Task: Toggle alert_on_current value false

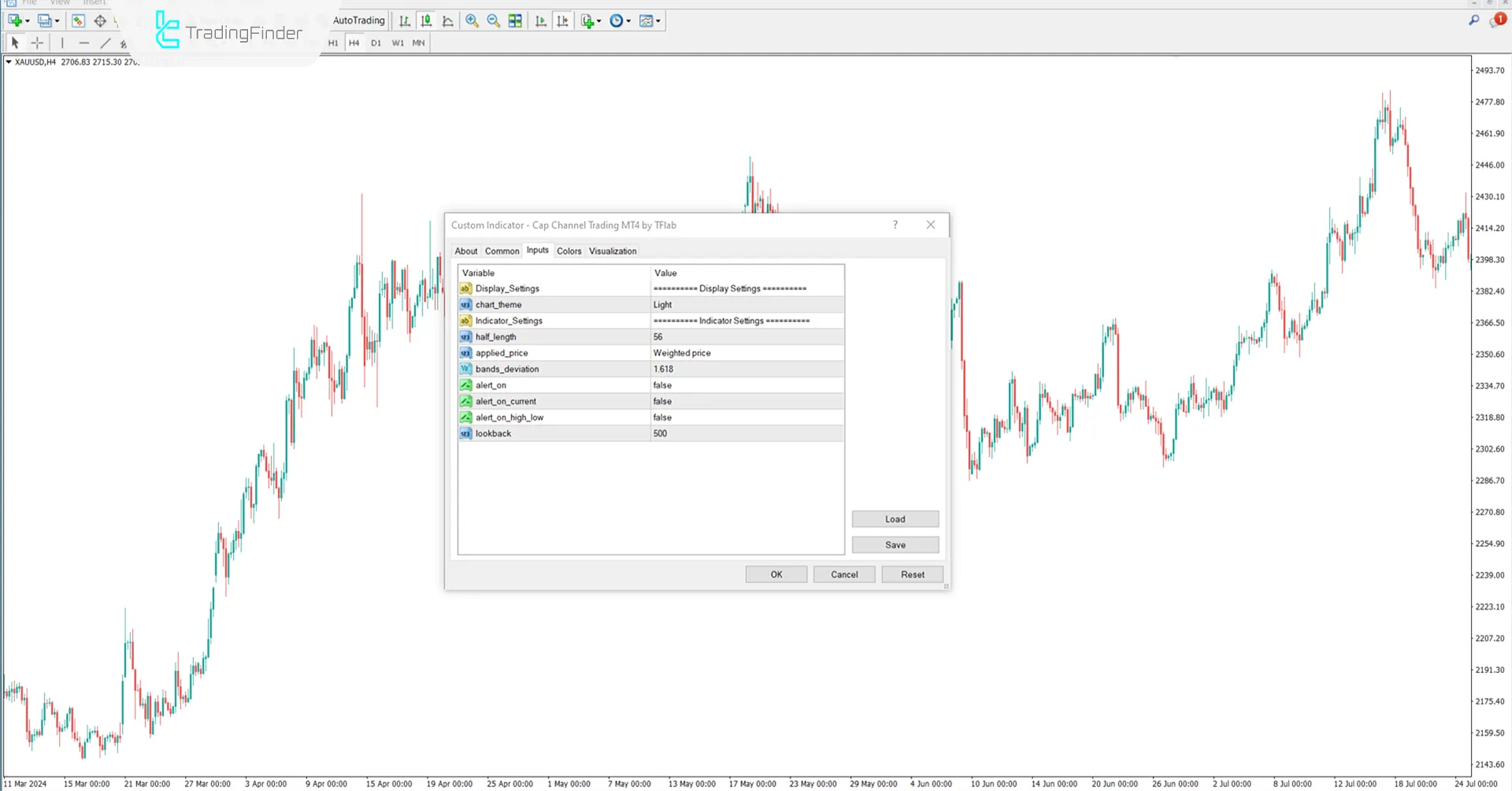Action: point(746,402)
